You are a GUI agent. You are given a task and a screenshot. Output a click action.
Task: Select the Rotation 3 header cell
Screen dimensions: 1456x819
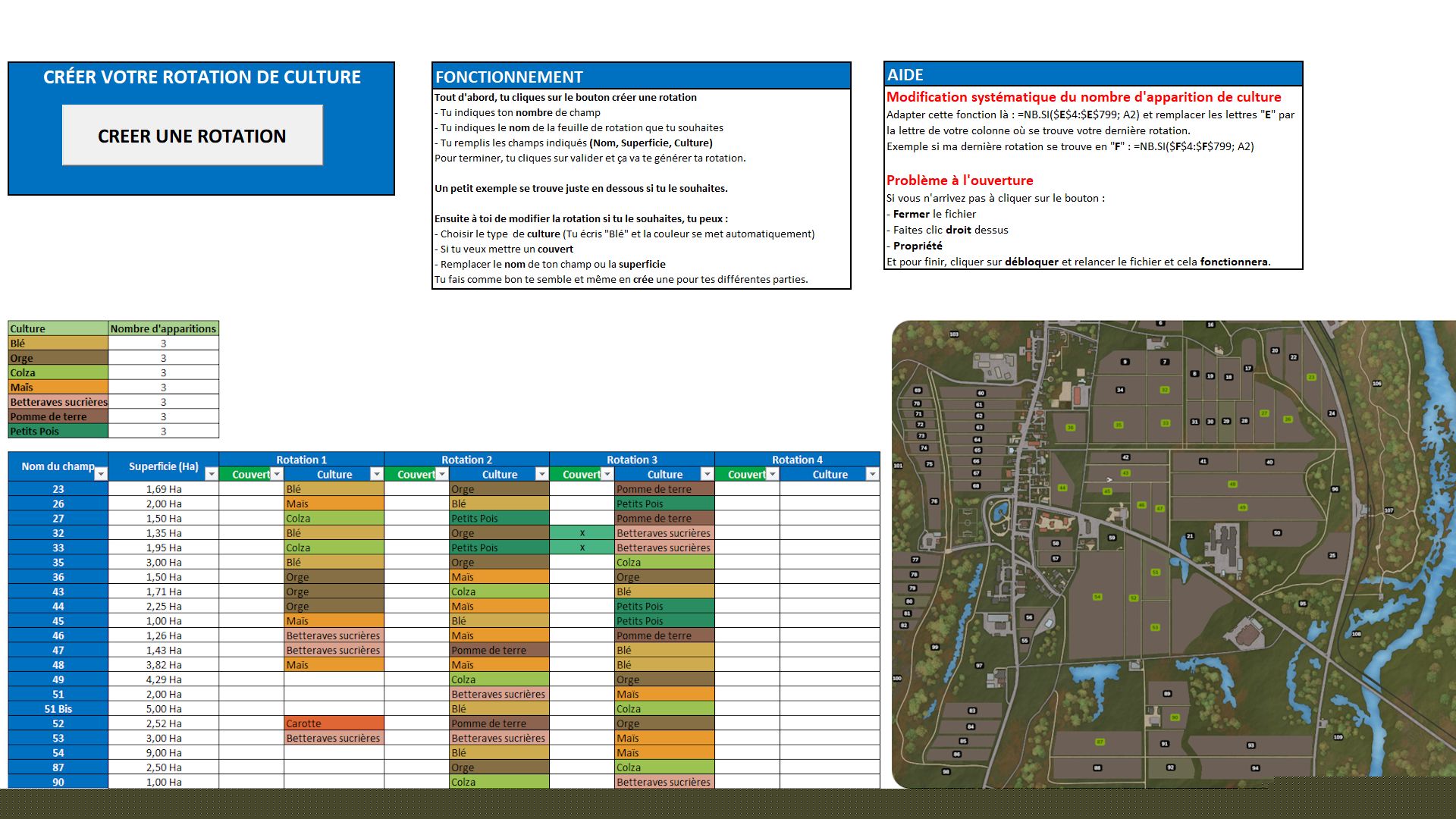[x=632, y=460]
